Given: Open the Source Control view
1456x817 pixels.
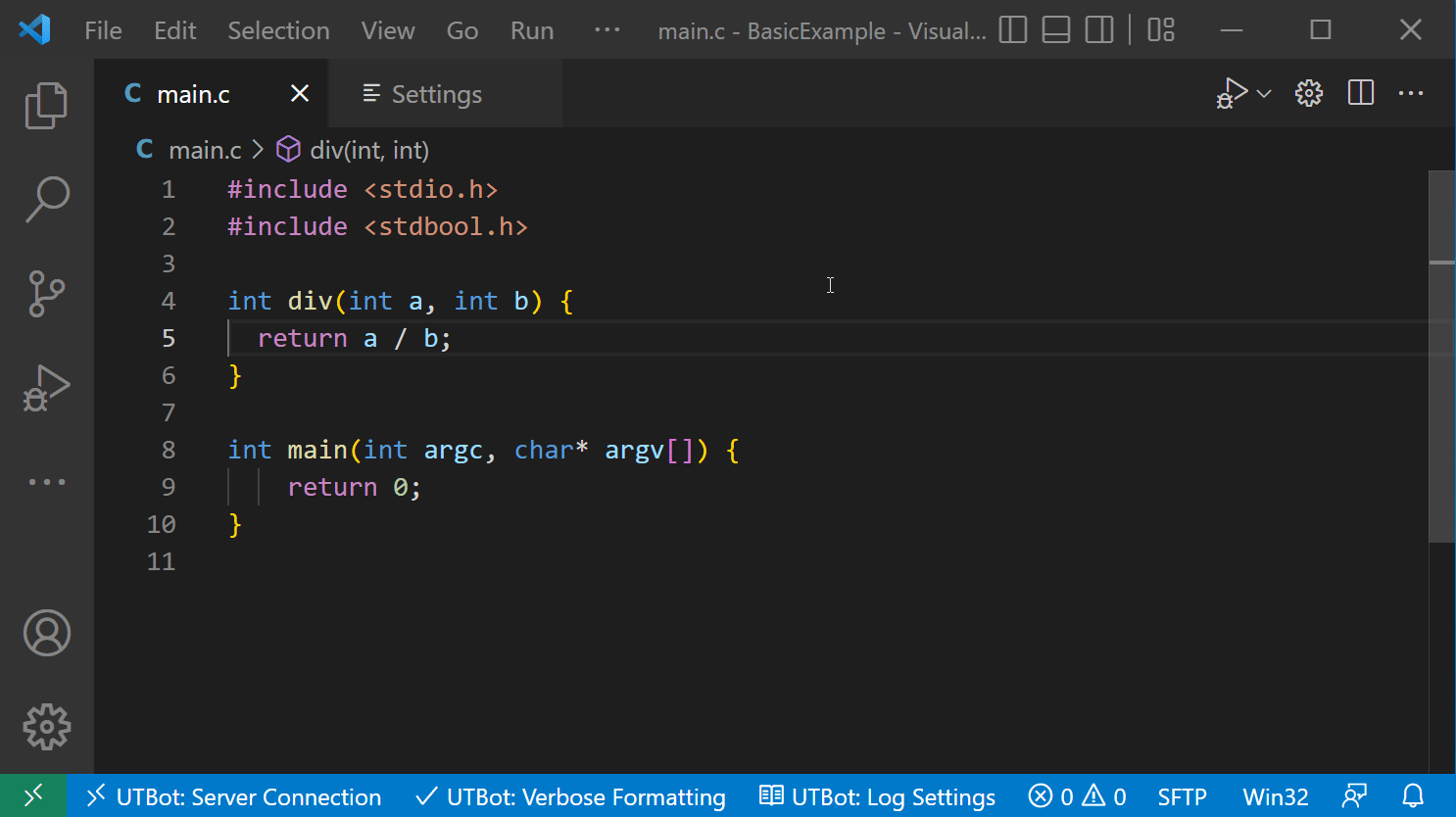Looking at the screenshot, I should pos(46,293).
